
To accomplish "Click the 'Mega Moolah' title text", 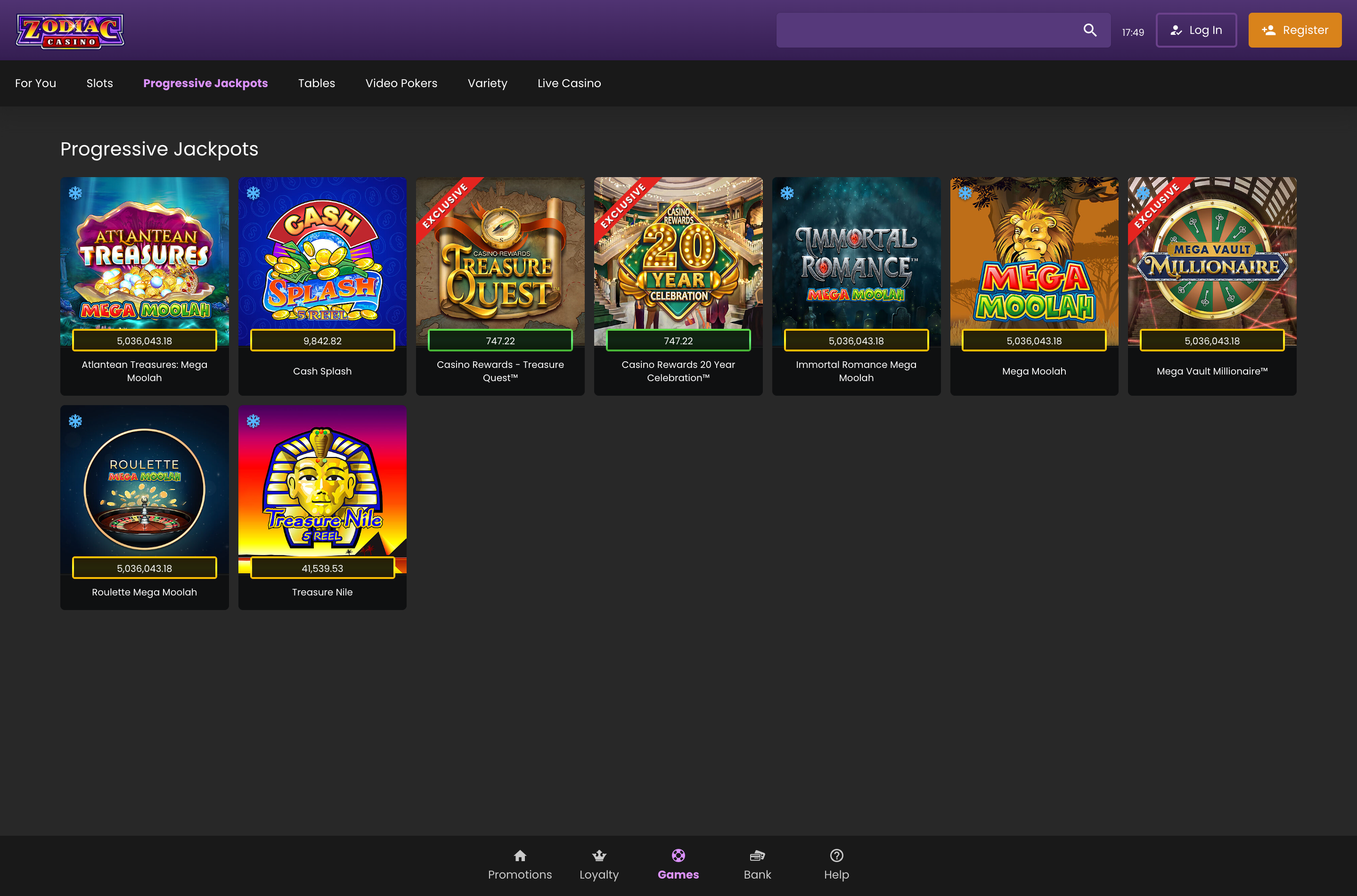I will click(x=1034, y=371).
